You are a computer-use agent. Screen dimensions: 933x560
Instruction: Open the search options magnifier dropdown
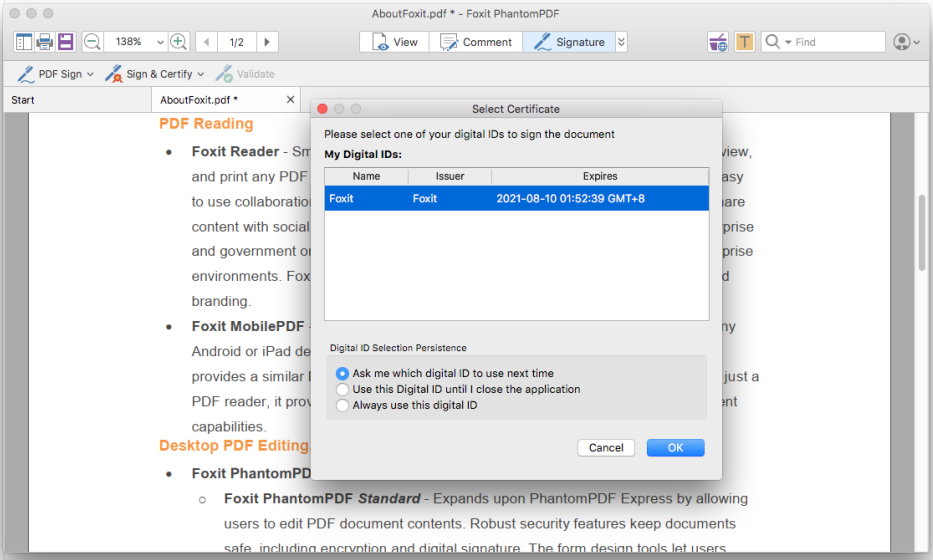click(778, 42)
